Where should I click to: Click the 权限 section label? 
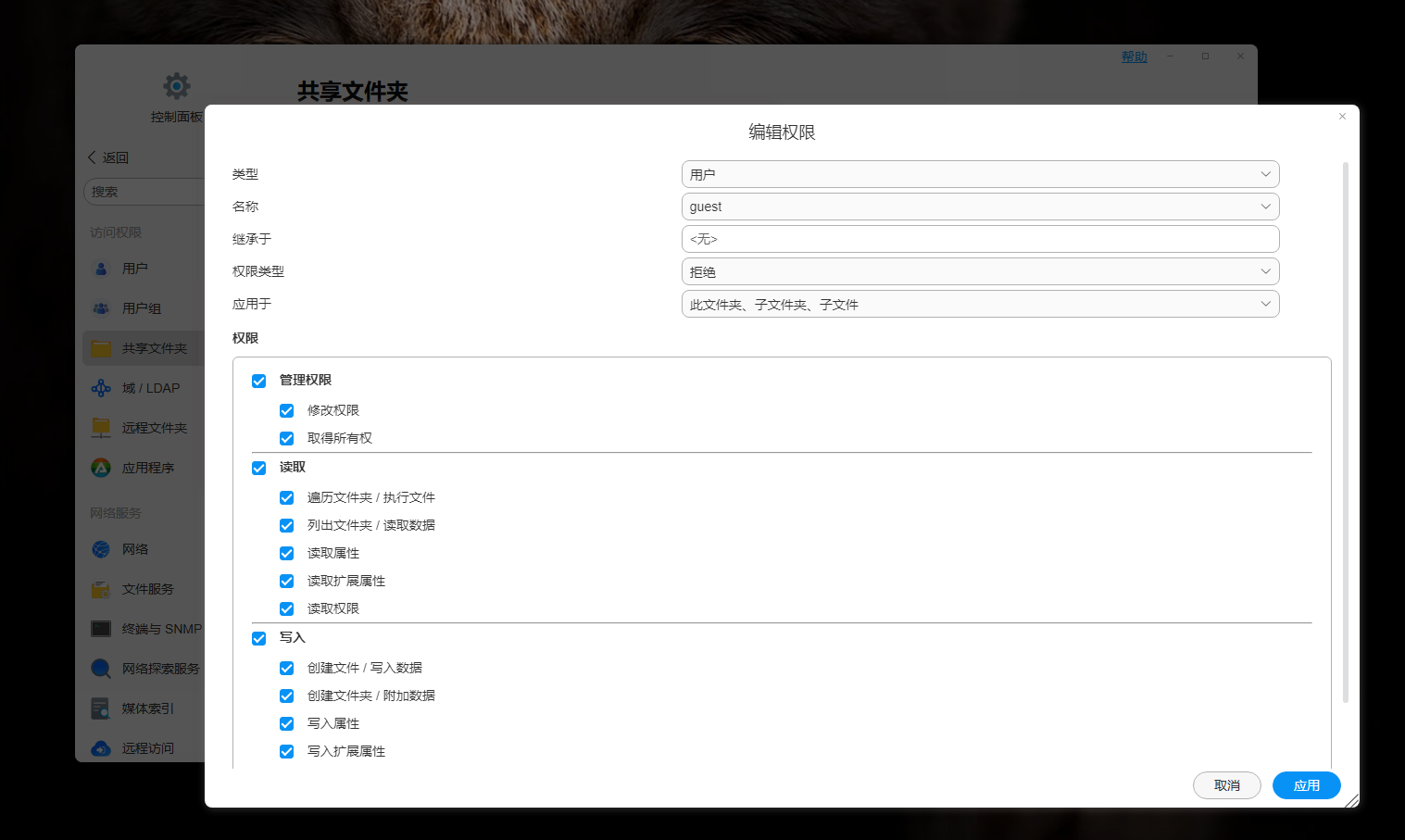[245, 338]
